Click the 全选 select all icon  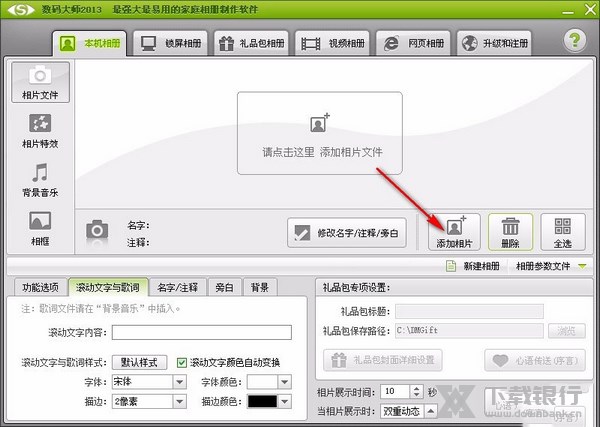pos(561,232)
